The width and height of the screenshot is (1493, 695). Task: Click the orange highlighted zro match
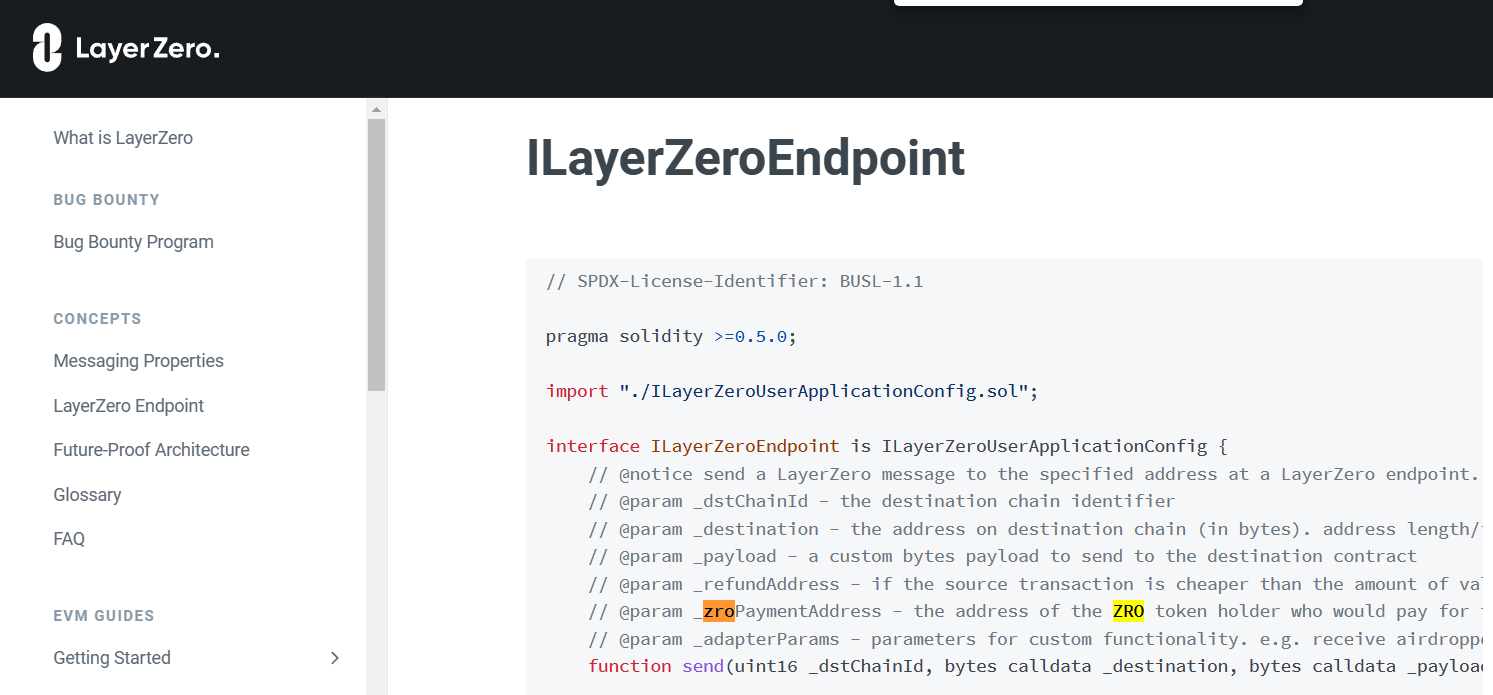click(x=718, y=611)
